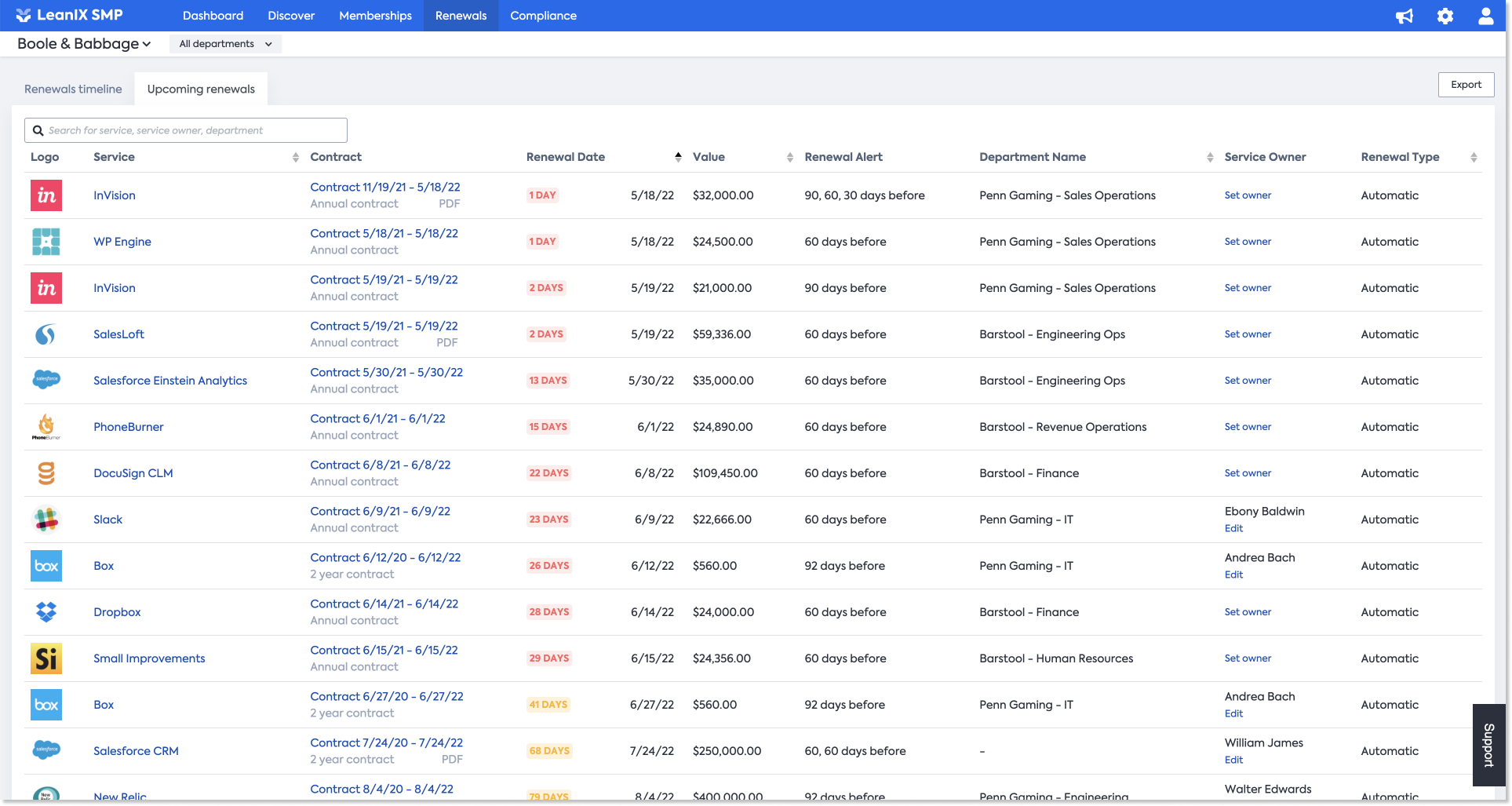Set owner for Dropbox row
Screen dimensions: 1512x806
1248,612
